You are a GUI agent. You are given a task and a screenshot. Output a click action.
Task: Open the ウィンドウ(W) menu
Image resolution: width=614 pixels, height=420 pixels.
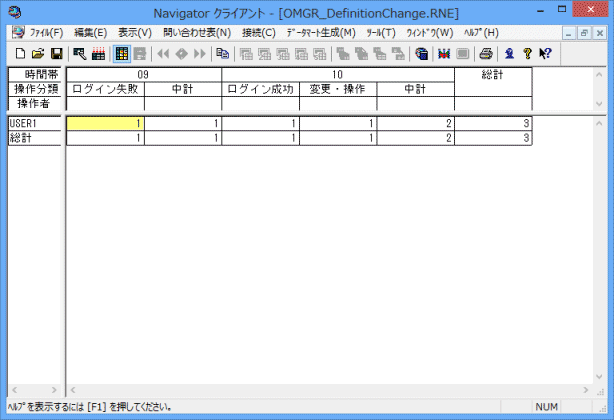[430, 33]
